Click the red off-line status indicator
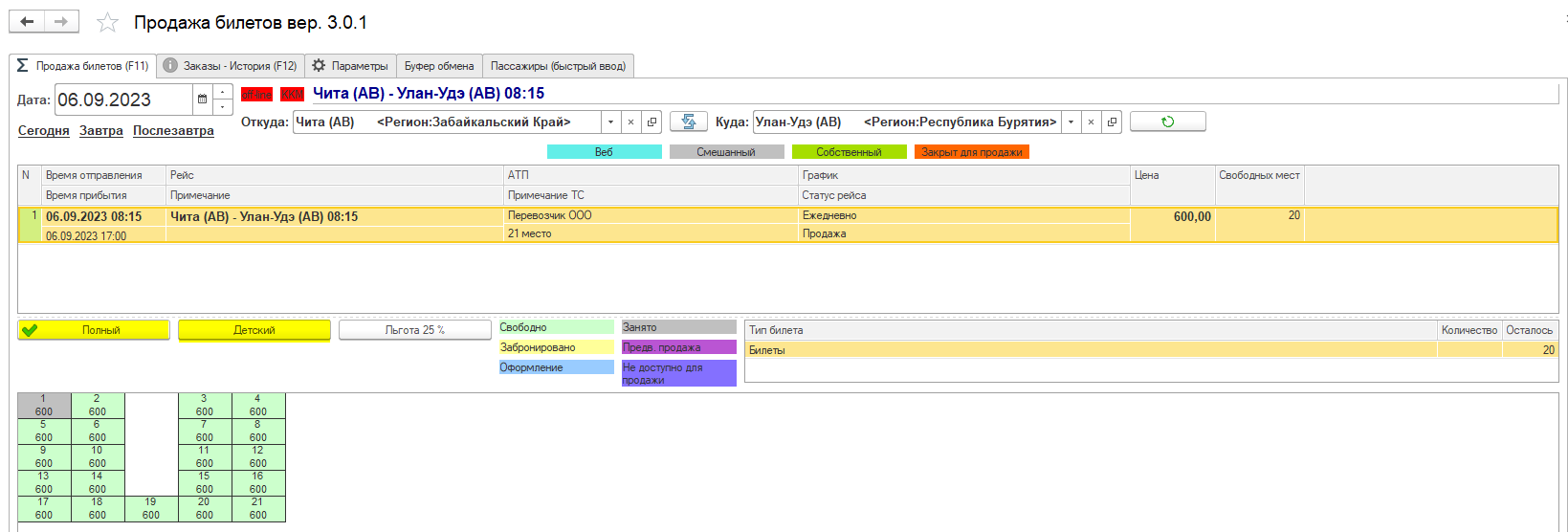This screenshot has width=1568, height=532. 256,94
